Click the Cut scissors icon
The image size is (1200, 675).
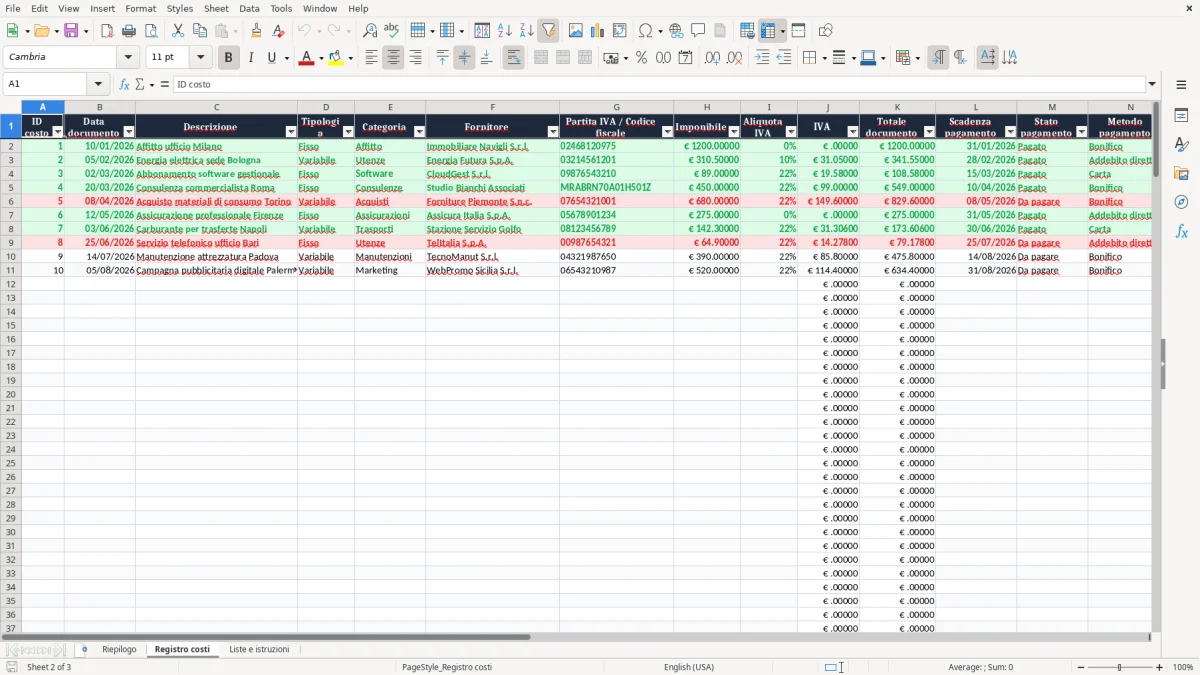pos(178,31)
